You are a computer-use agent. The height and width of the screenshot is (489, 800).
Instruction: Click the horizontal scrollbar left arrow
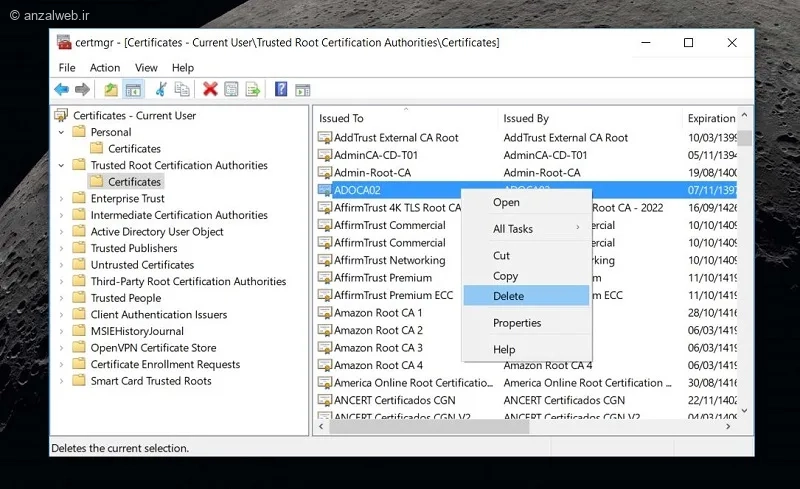pyautogui.click(x=321, y=426)
